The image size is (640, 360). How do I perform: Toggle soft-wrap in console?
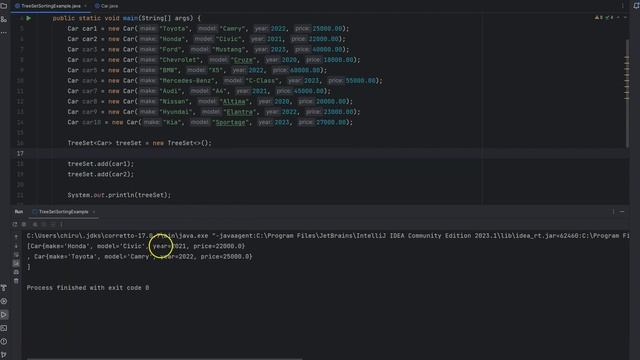point(16,255)
